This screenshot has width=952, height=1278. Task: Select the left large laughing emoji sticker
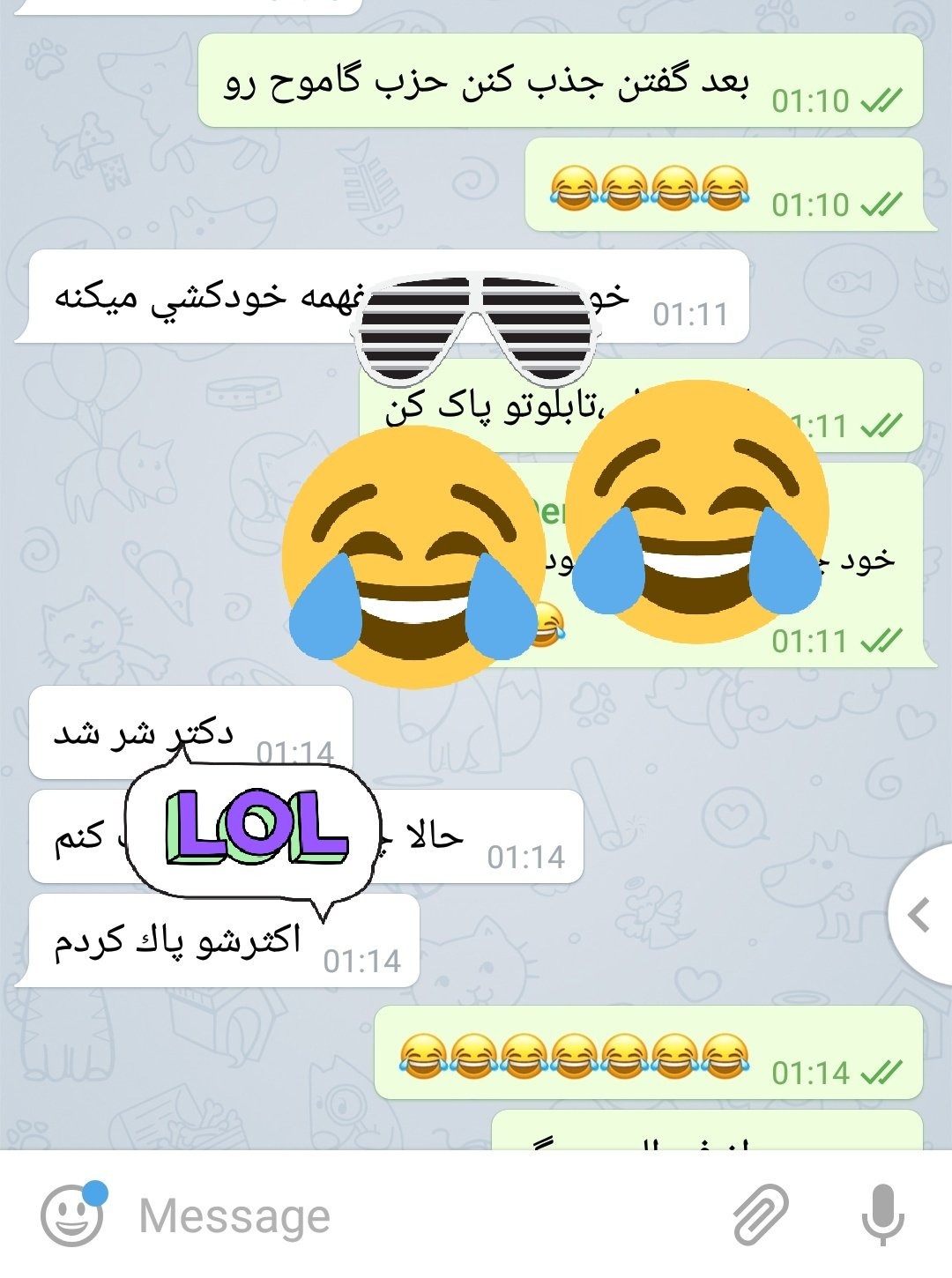click(x=413, y=557)
